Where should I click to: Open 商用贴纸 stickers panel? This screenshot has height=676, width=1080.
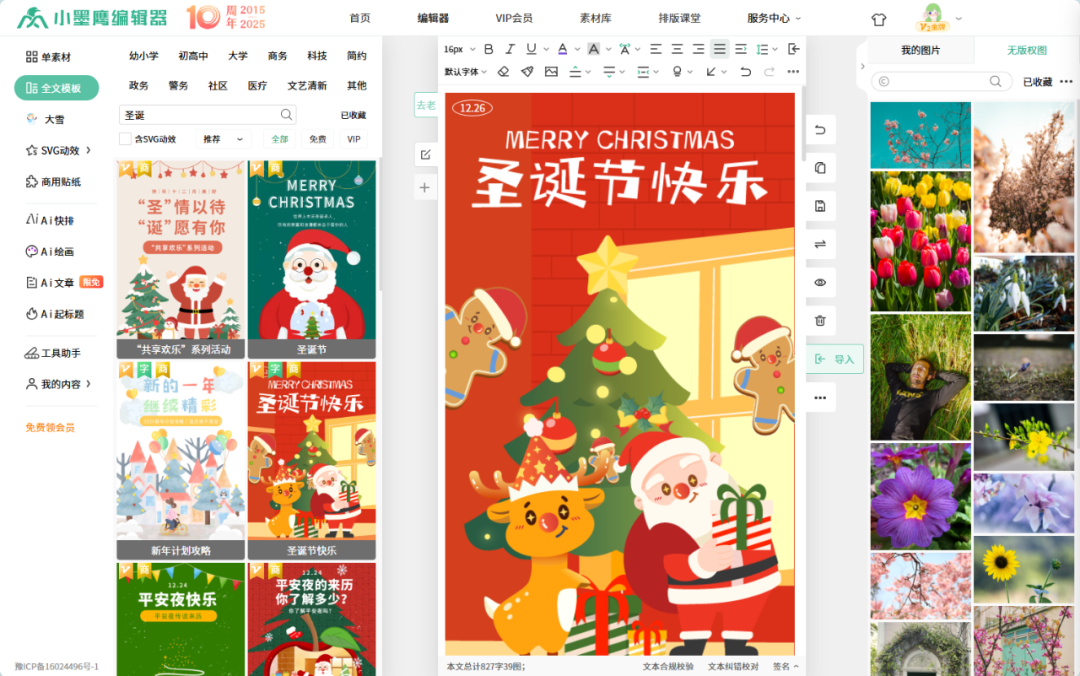point(54,182)
